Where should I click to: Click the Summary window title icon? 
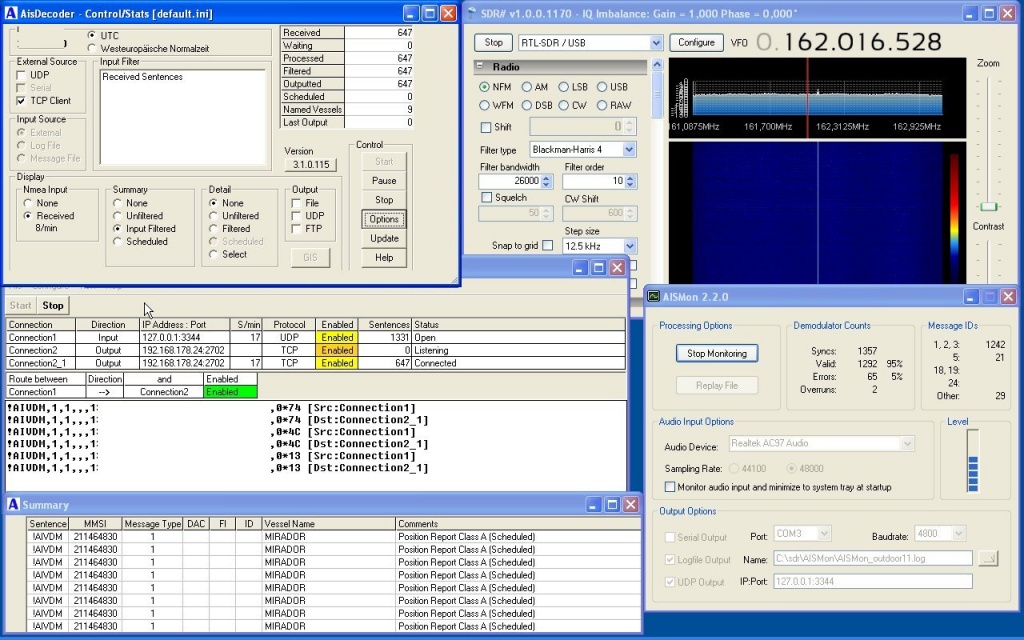pyautogui.click(x=14, y=505)
